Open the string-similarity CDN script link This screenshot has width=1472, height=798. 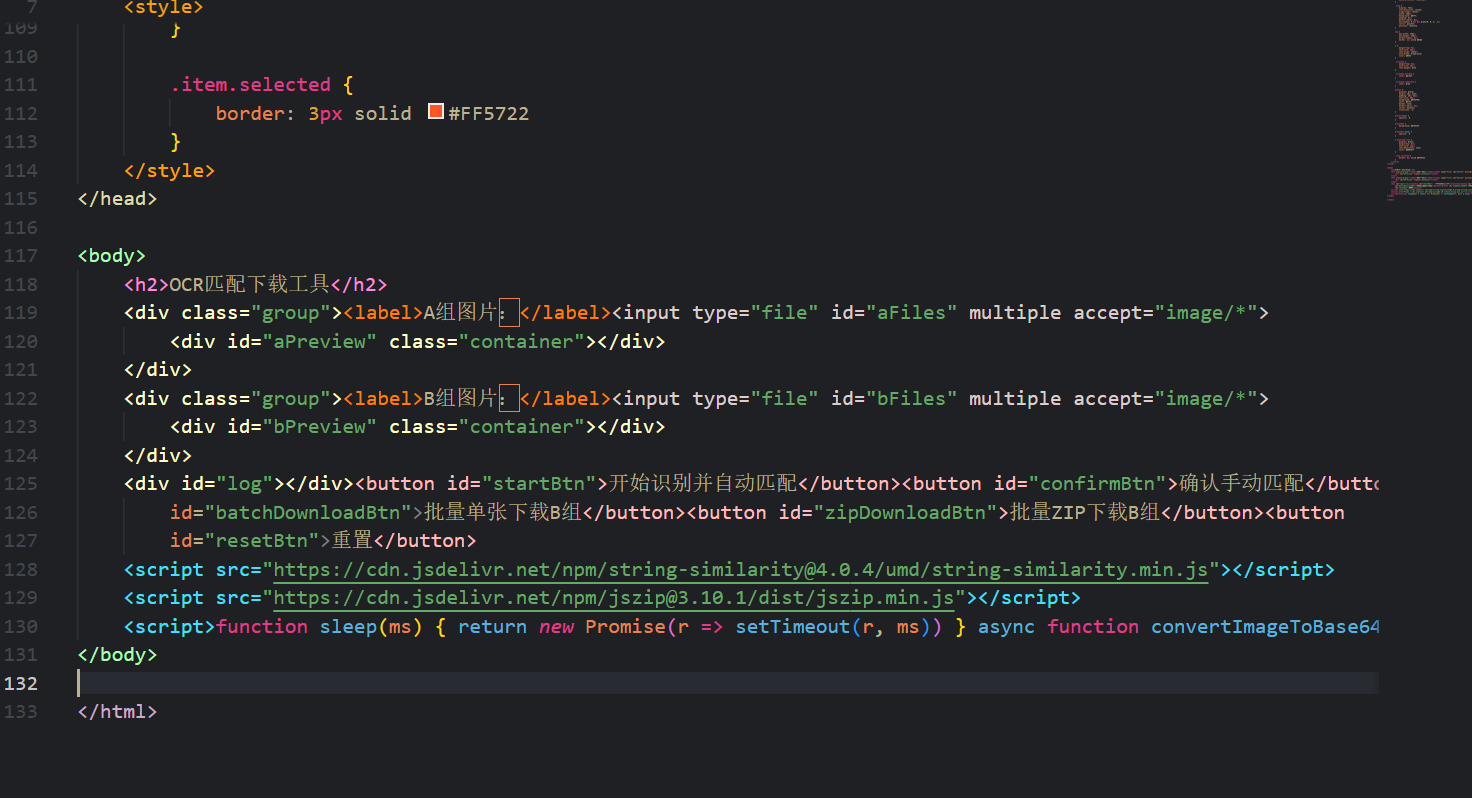[741, 570]
